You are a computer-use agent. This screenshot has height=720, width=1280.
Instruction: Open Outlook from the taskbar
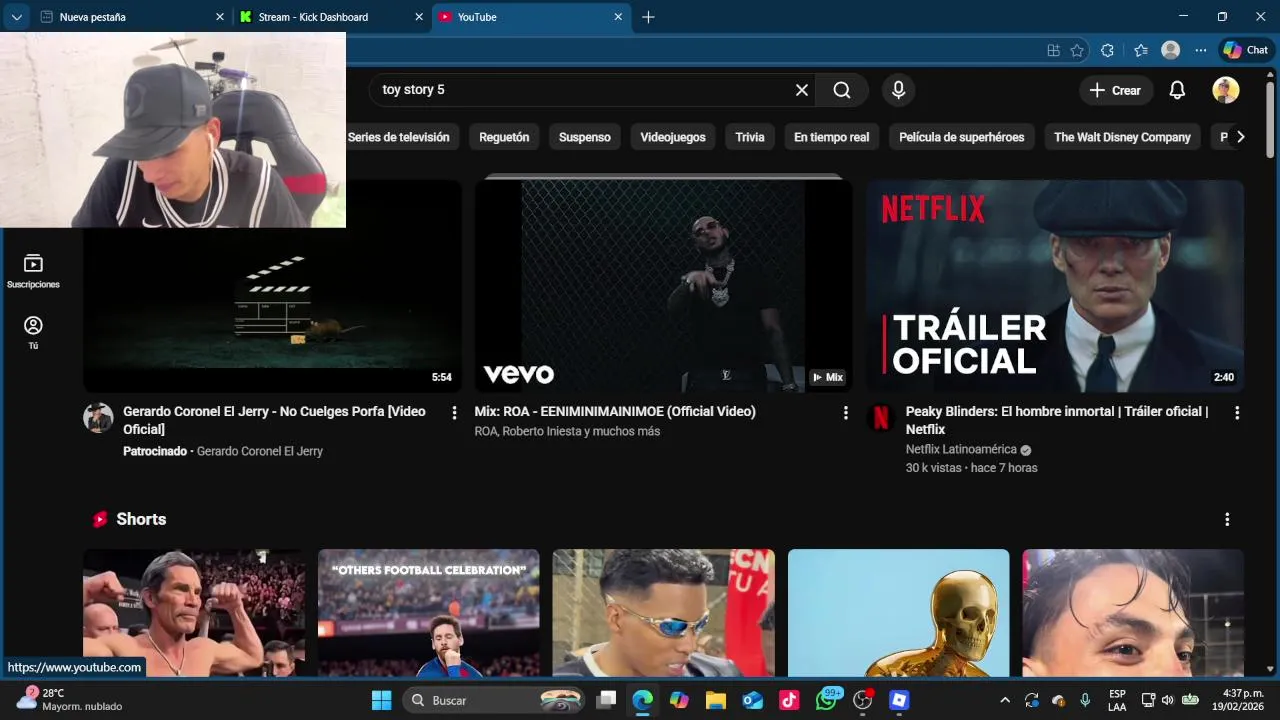point(752,700)
